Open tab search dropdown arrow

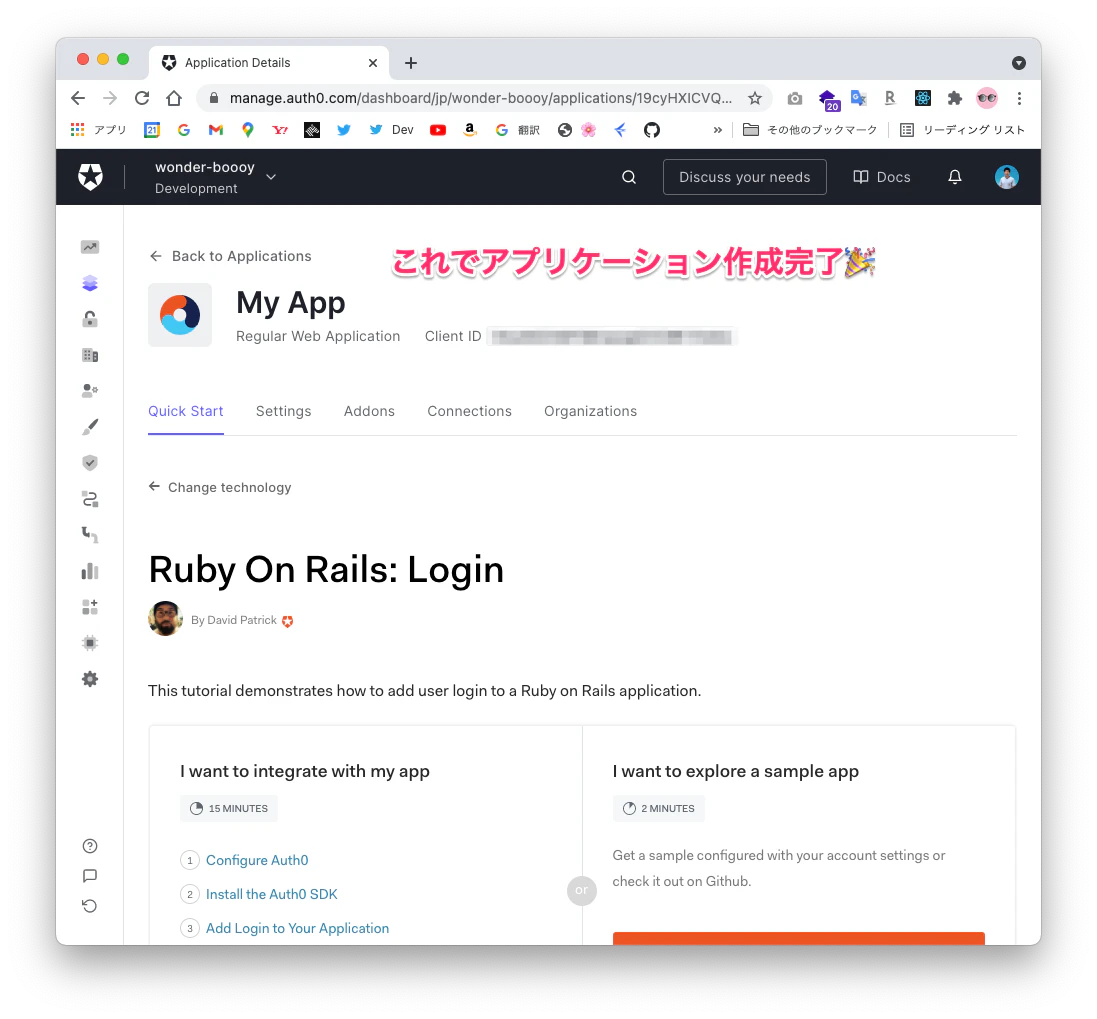coord(1019,63)
